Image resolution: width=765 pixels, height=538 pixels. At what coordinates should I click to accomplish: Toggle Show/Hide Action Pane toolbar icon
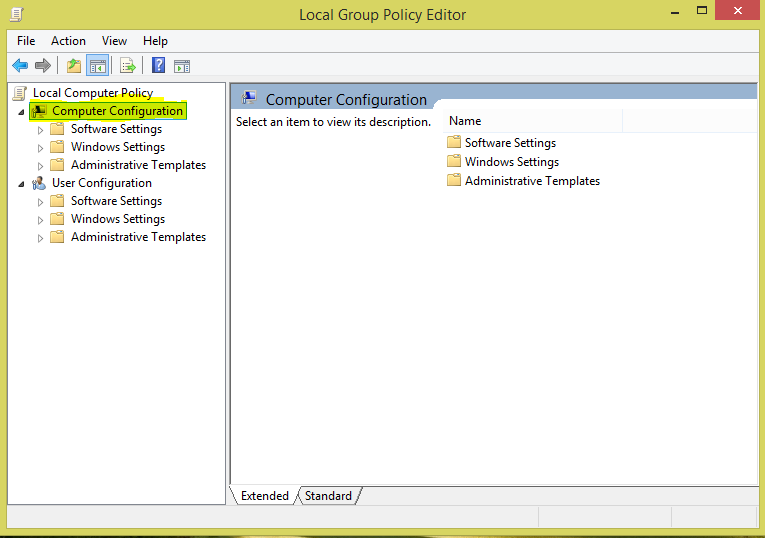coord(182,66)
